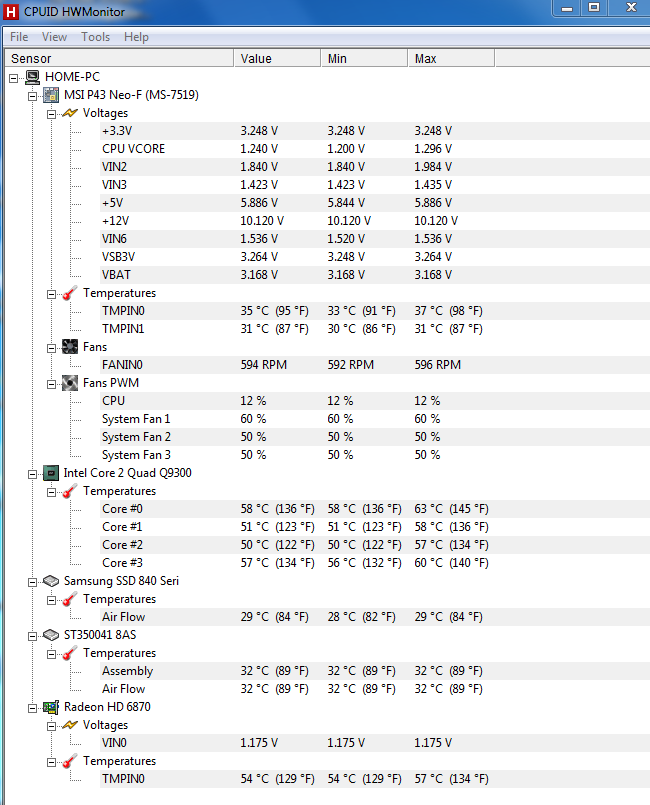Image resolution: width=650 pixels, height=805 pixels.
Task: Click the Radeon HD 6870 graphics card icon
Action: tap(51, 707)
